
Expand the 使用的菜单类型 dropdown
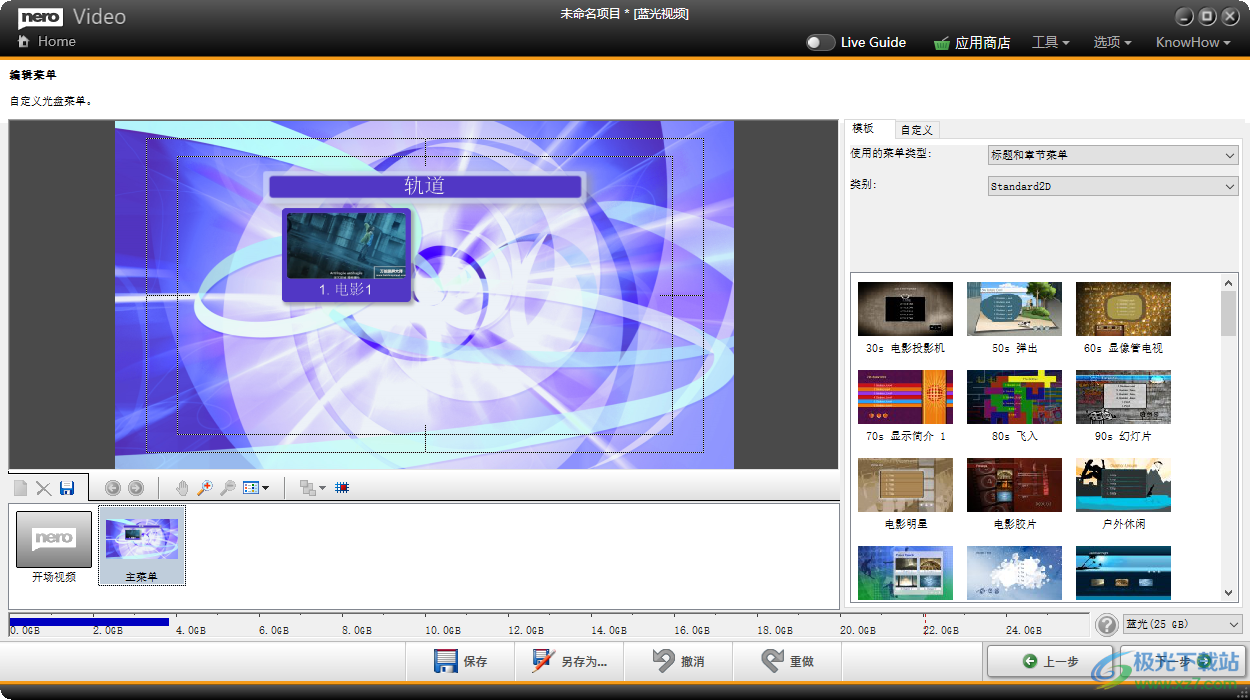pos(1113,155)
